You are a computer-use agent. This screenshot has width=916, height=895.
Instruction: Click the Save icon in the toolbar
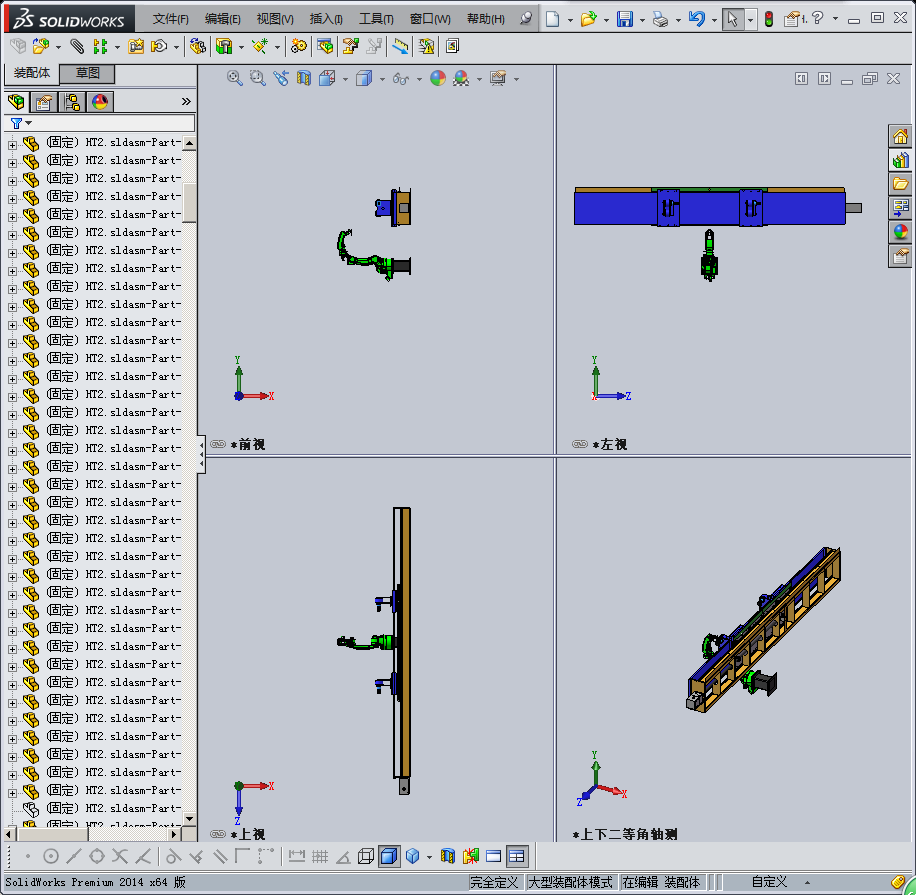[x=624, y=19]
